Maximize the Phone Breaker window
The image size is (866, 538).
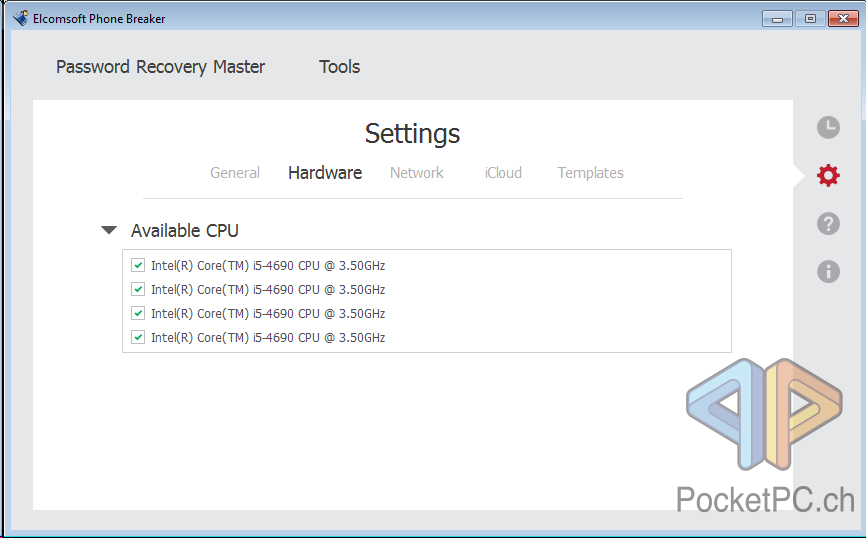810,19
